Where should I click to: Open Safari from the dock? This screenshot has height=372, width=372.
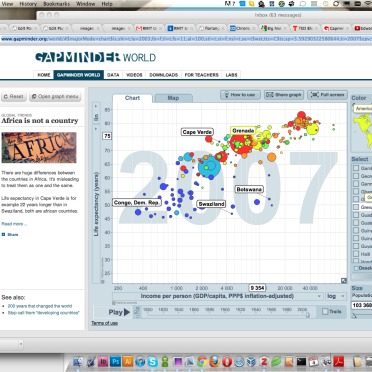[x=239, y=362]
